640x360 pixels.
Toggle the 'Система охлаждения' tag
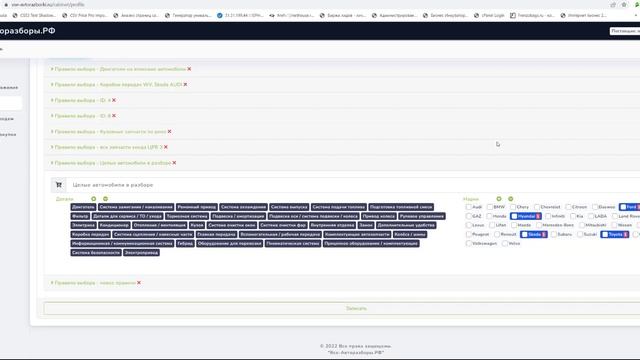pyautogui.click(x=243, y=207)
